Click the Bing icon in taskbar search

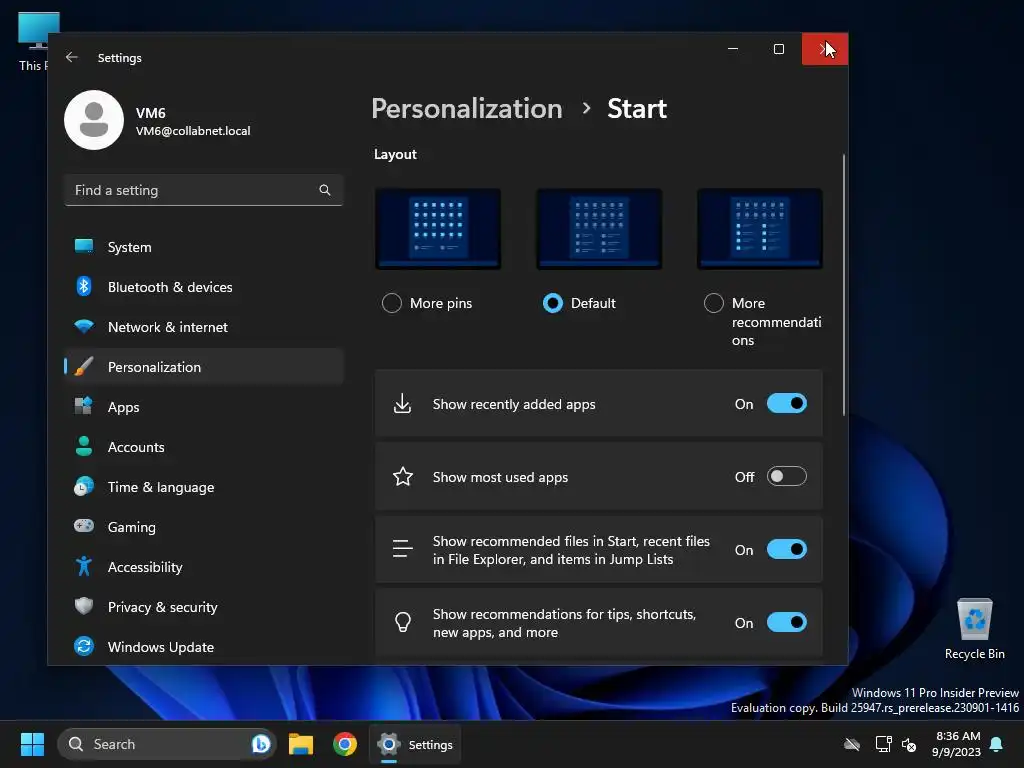[x=261, y=744]
